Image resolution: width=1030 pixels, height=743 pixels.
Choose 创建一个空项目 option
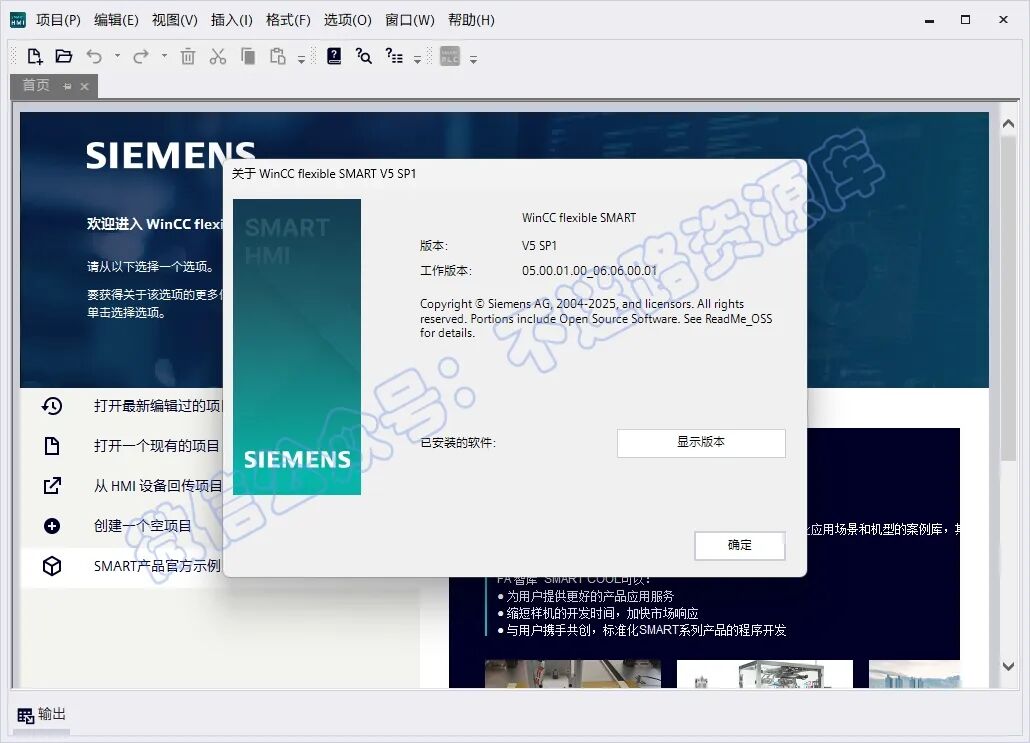pyautogui.click(x=142, y=526)
